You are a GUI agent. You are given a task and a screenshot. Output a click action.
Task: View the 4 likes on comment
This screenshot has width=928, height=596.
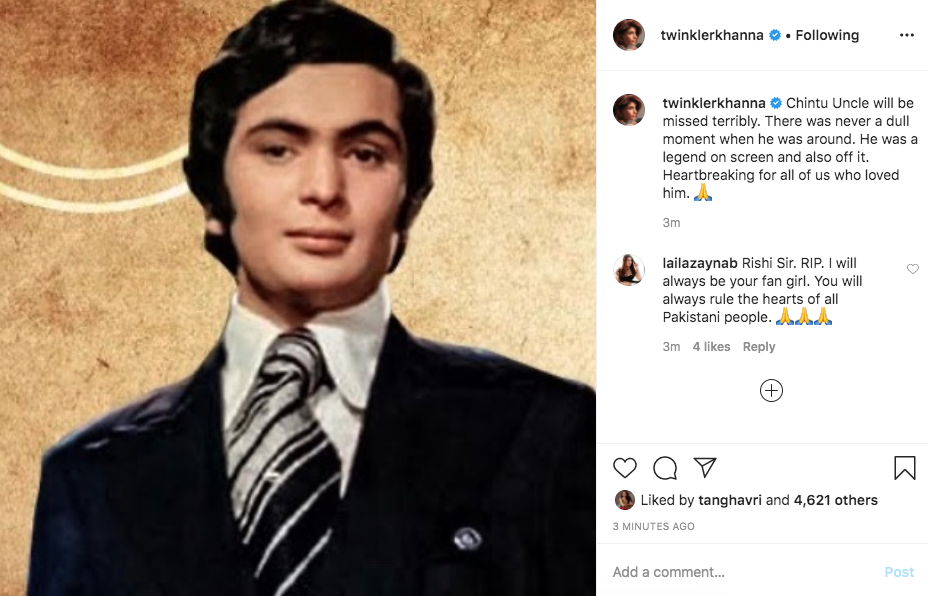pos(711,347)
